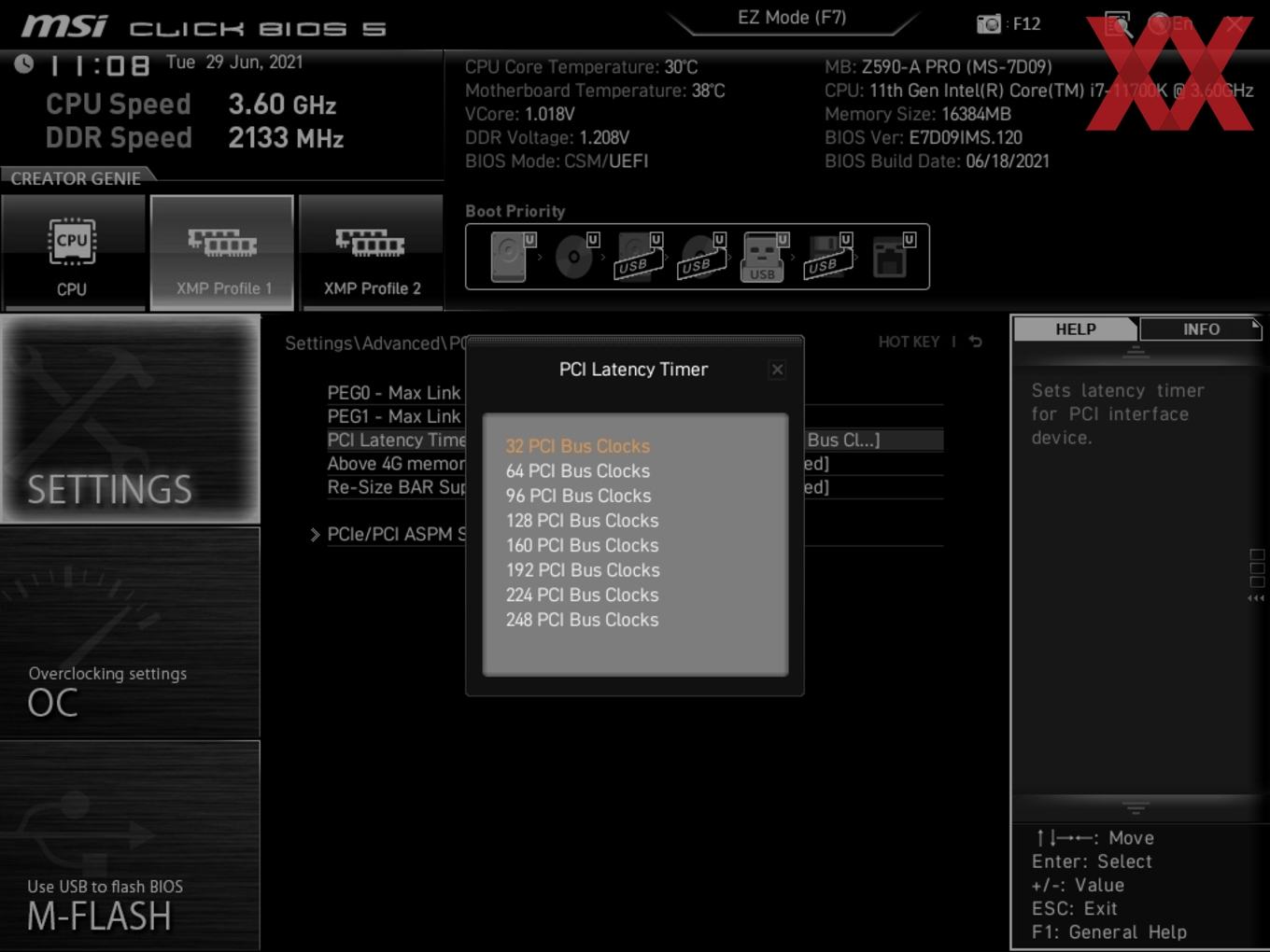This screenshot has width=1270, height=952.
Task: Choose 224 PCI Bus Clocks
Action: pyautogui.click(x=582, y=595)
